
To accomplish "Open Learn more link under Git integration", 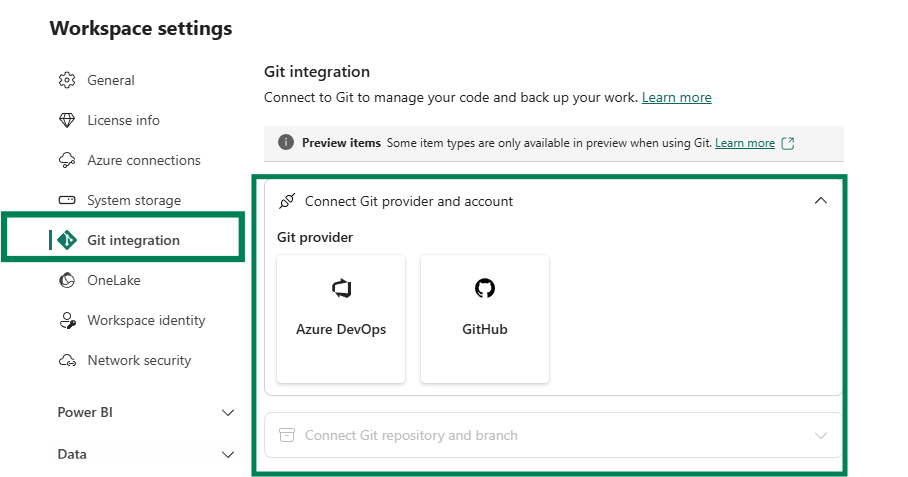I will coord(676,97).
